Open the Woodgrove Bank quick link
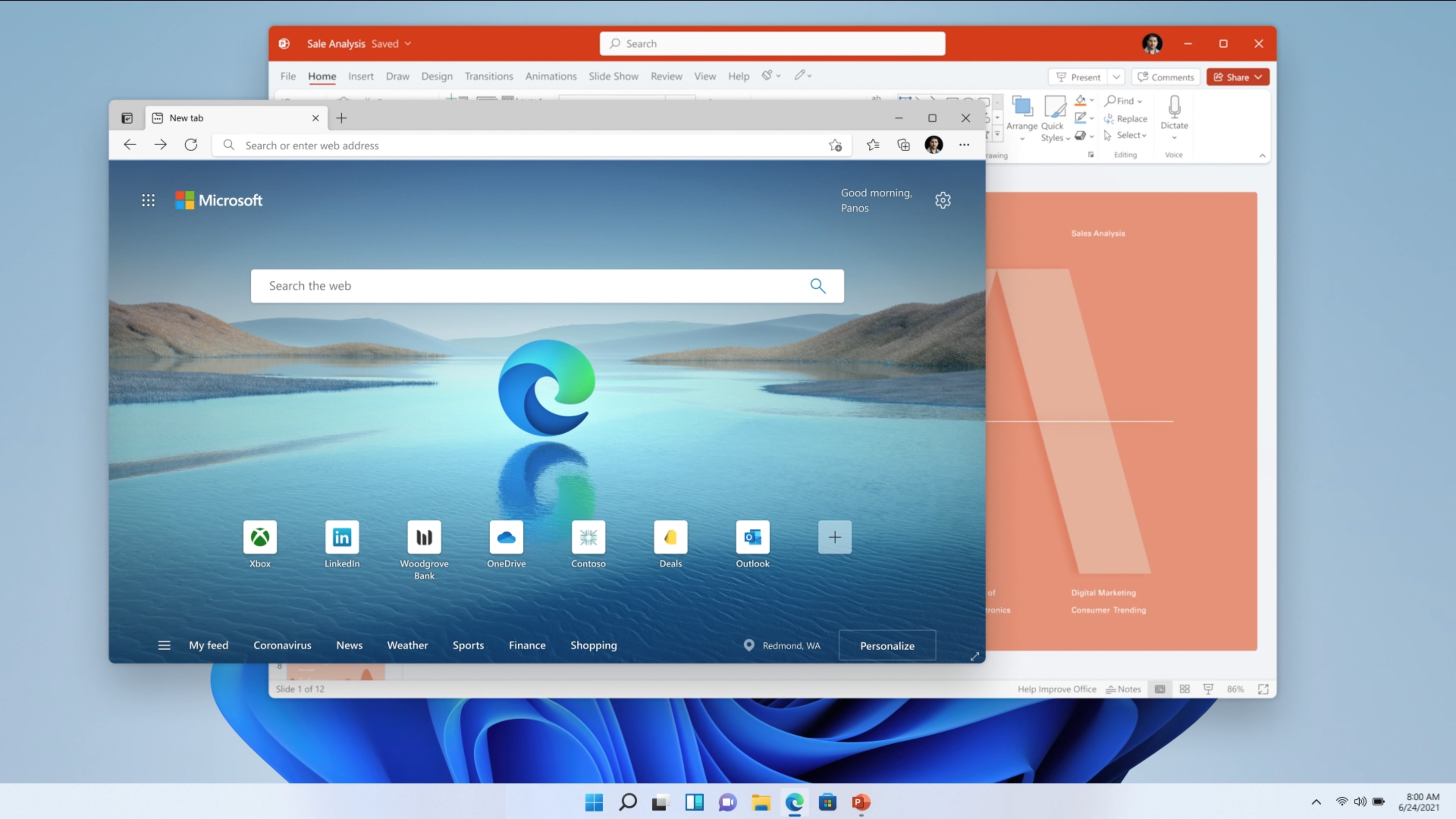Image resolution: width=1456 pixels, height=819 pixels. 424,537
